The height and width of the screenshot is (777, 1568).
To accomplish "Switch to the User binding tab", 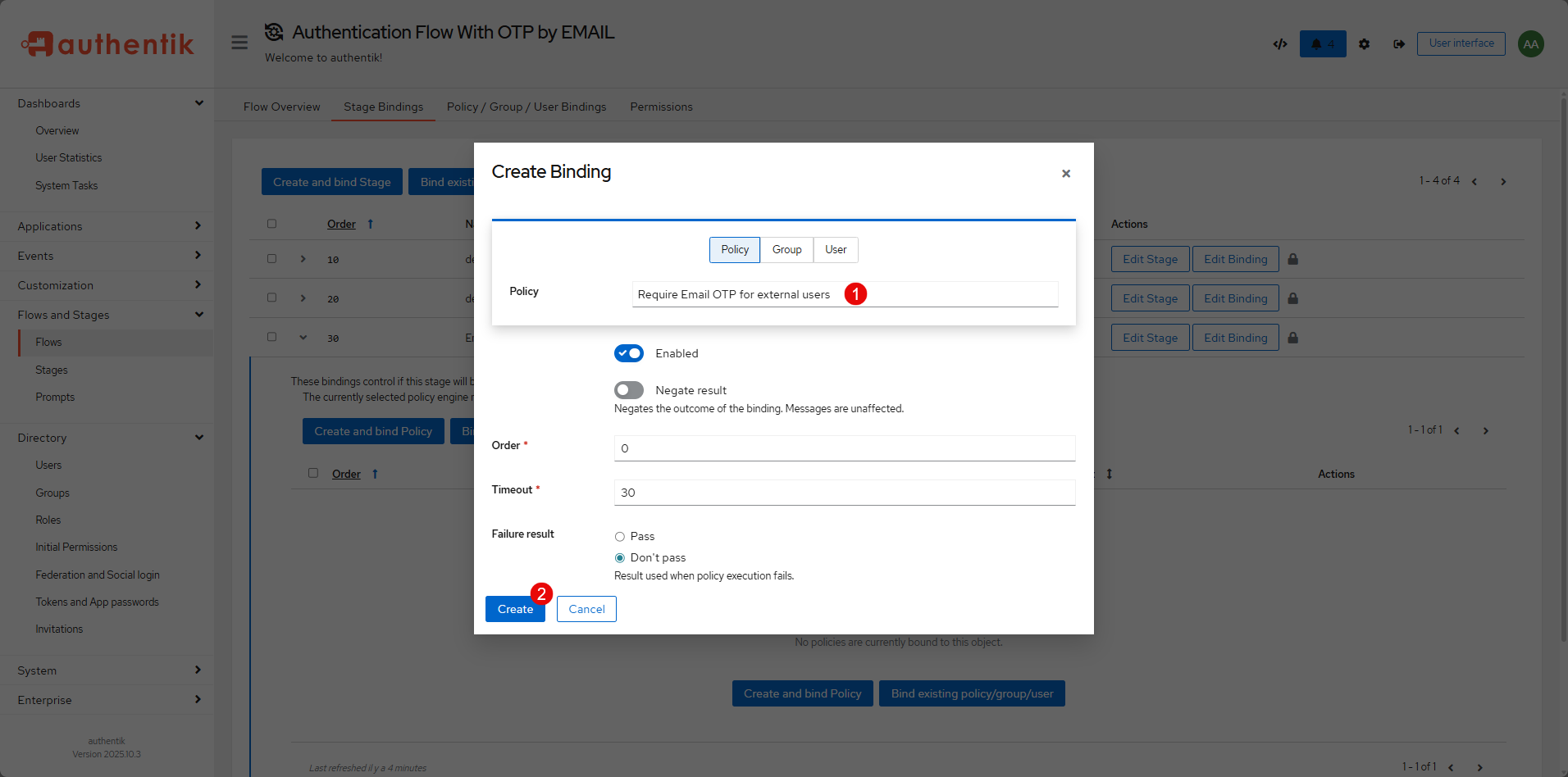I will pos(836,250).
